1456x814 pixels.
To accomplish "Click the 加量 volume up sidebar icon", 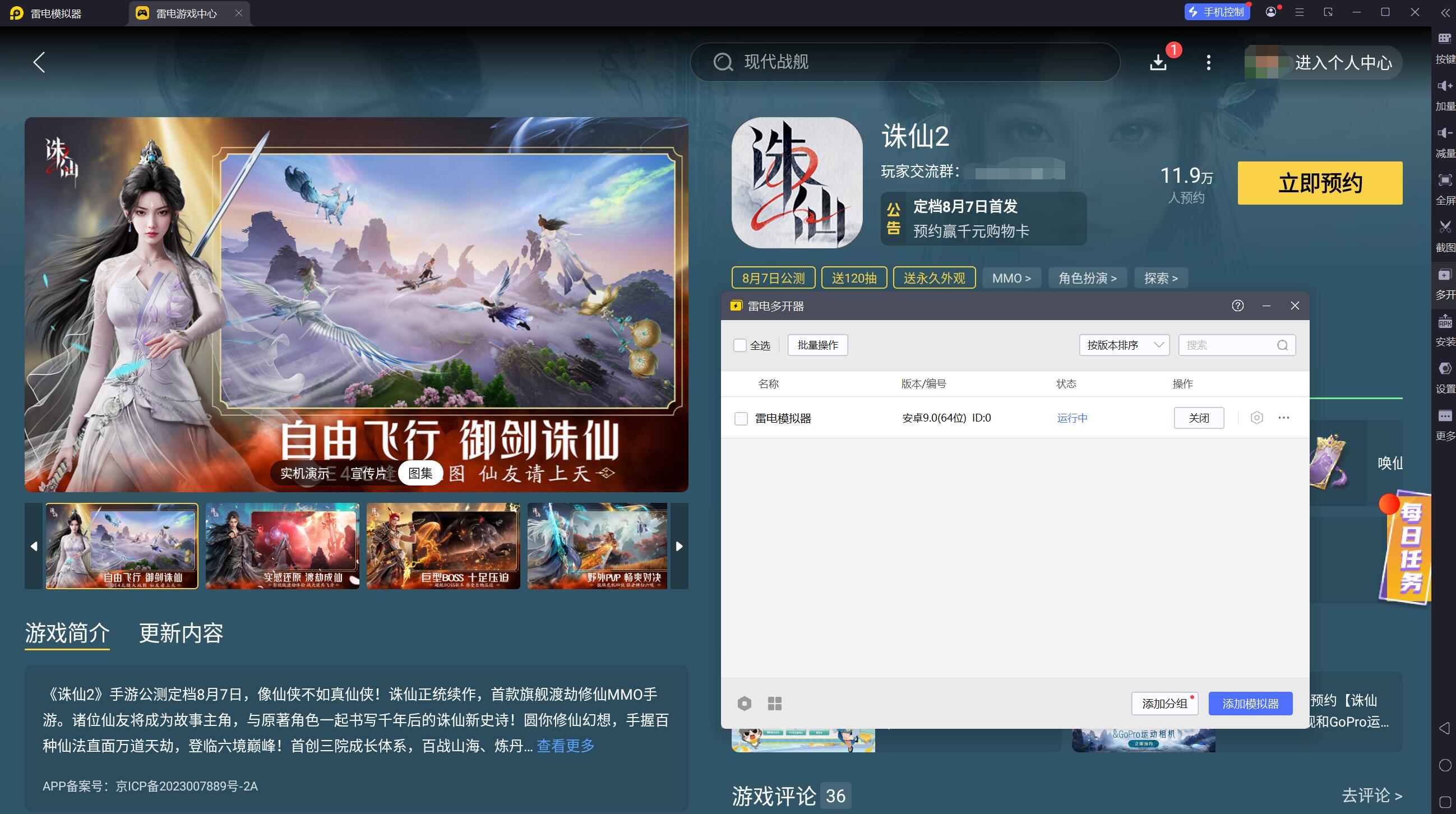I will pos(1445,86).
